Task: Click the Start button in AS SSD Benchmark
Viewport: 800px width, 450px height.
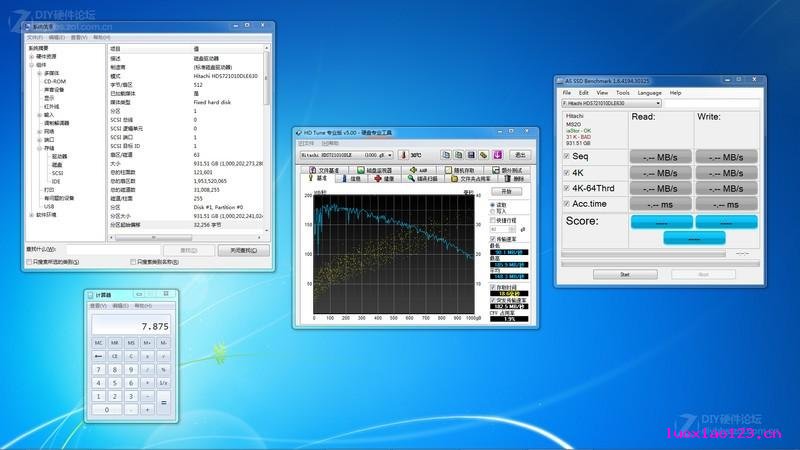Action: point(625,274)
